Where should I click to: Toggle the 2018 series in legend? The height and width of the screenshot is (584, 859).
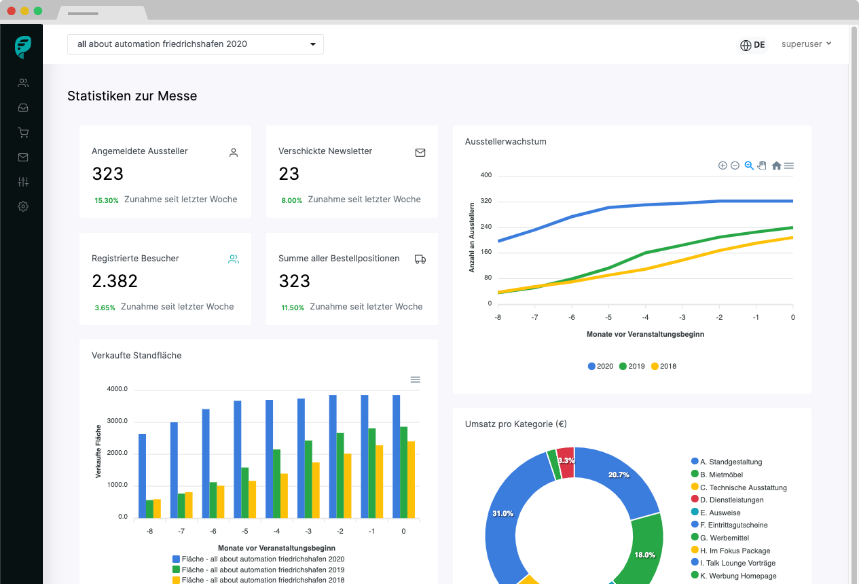pyautogui.click(x=664, y=367)
